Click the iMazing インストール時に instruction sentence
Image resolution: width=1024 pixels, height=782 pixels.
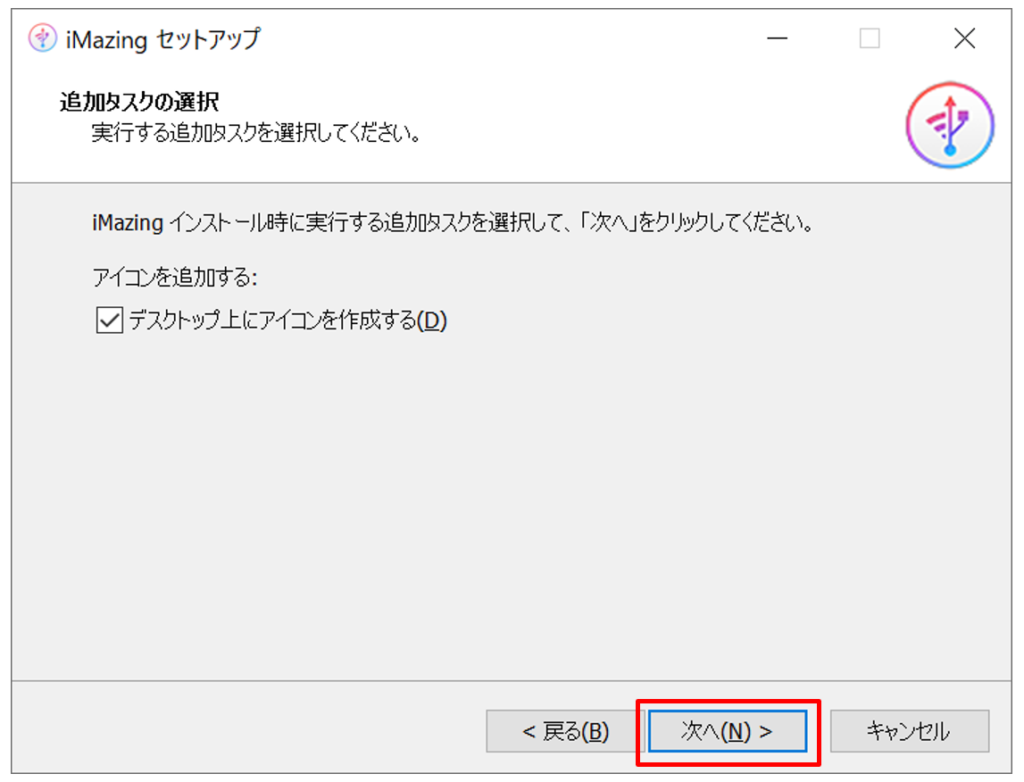(x=453, y=223)
